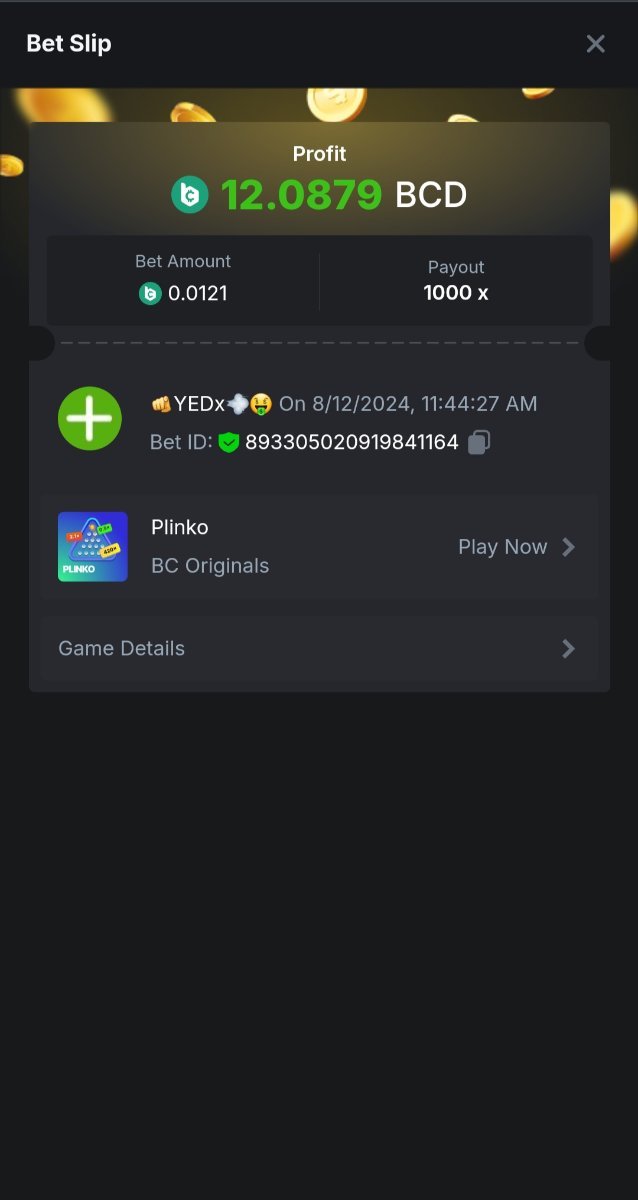Click the small coin icon beside 0.0121
638x1200 pixels.
point(150,294)
